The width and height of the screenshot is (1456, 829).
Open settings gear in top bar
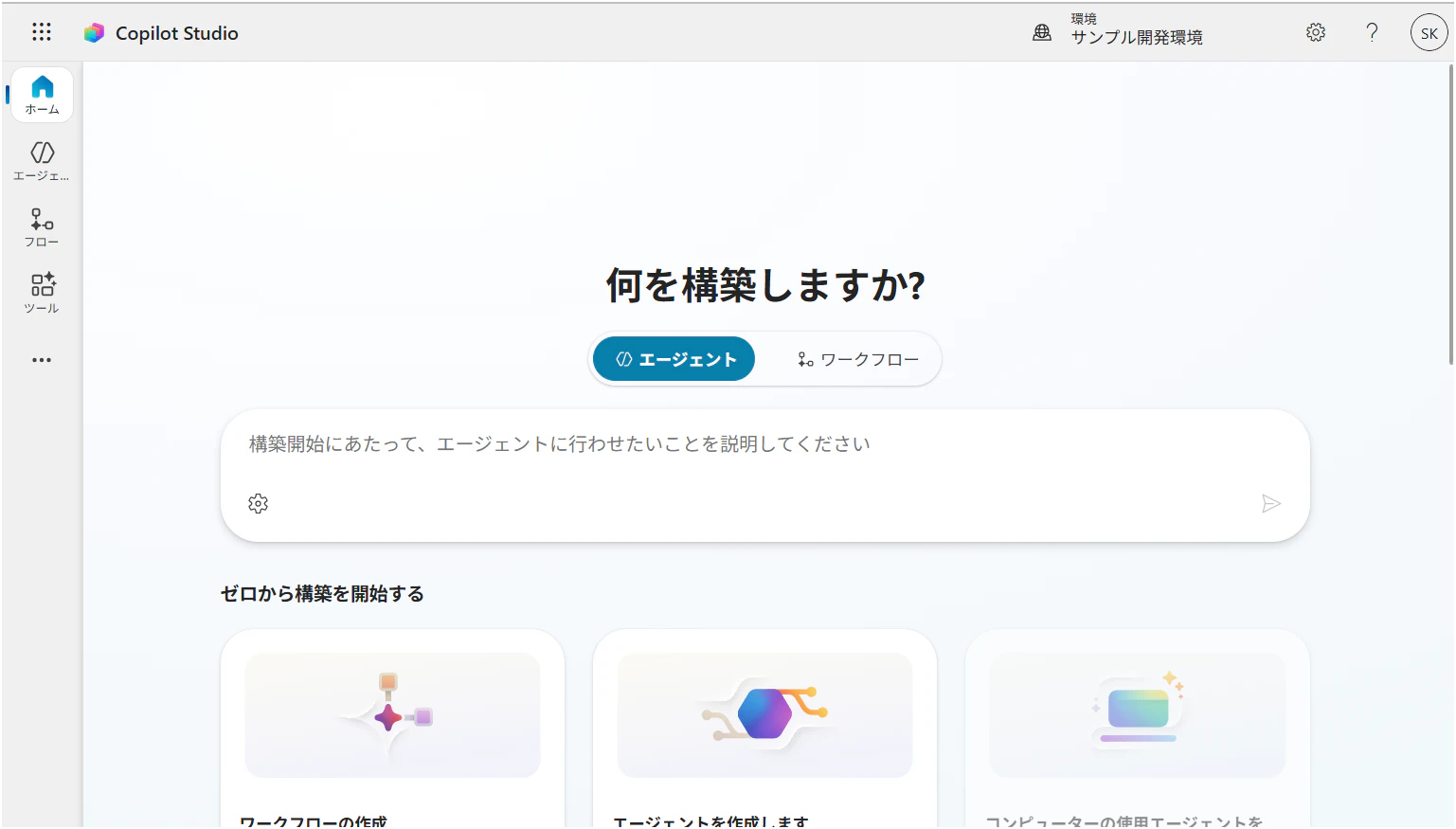click(1316, 32)
